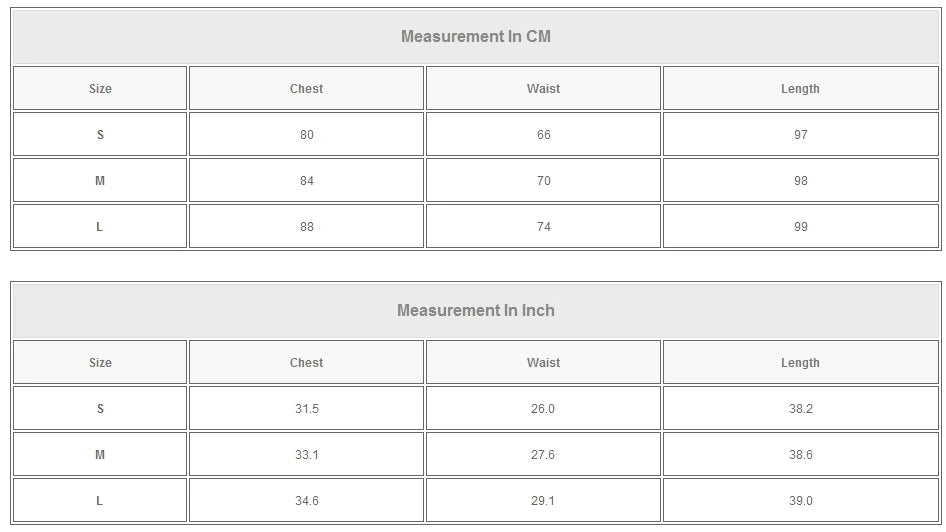The height and width of the screenshot is (532, 946).
Task: Click the 27.6 inch waist cell
Action: [x=543, y=455]
